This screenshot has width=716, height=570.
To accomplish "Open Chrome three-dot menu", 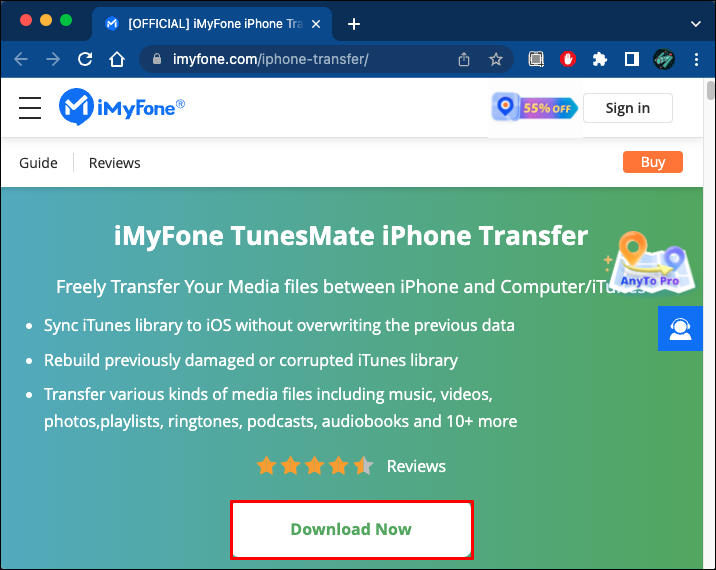I will coord(696,59).
